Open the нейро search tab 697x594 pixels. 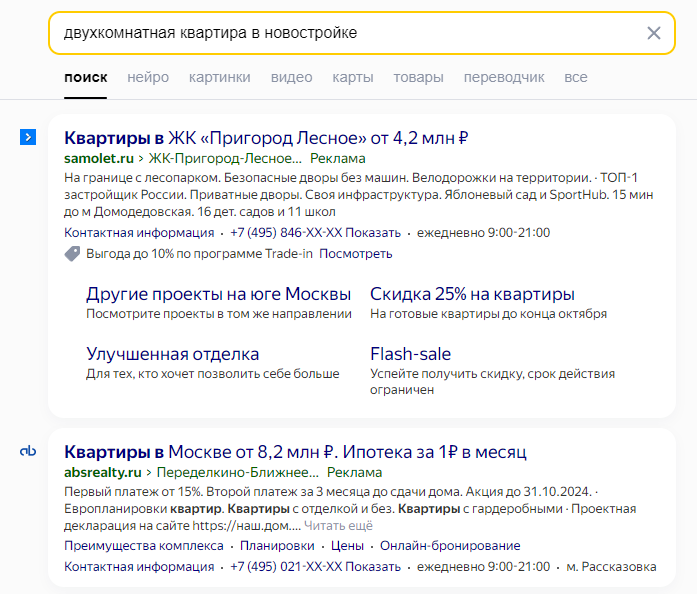click(x=148, y=77)
